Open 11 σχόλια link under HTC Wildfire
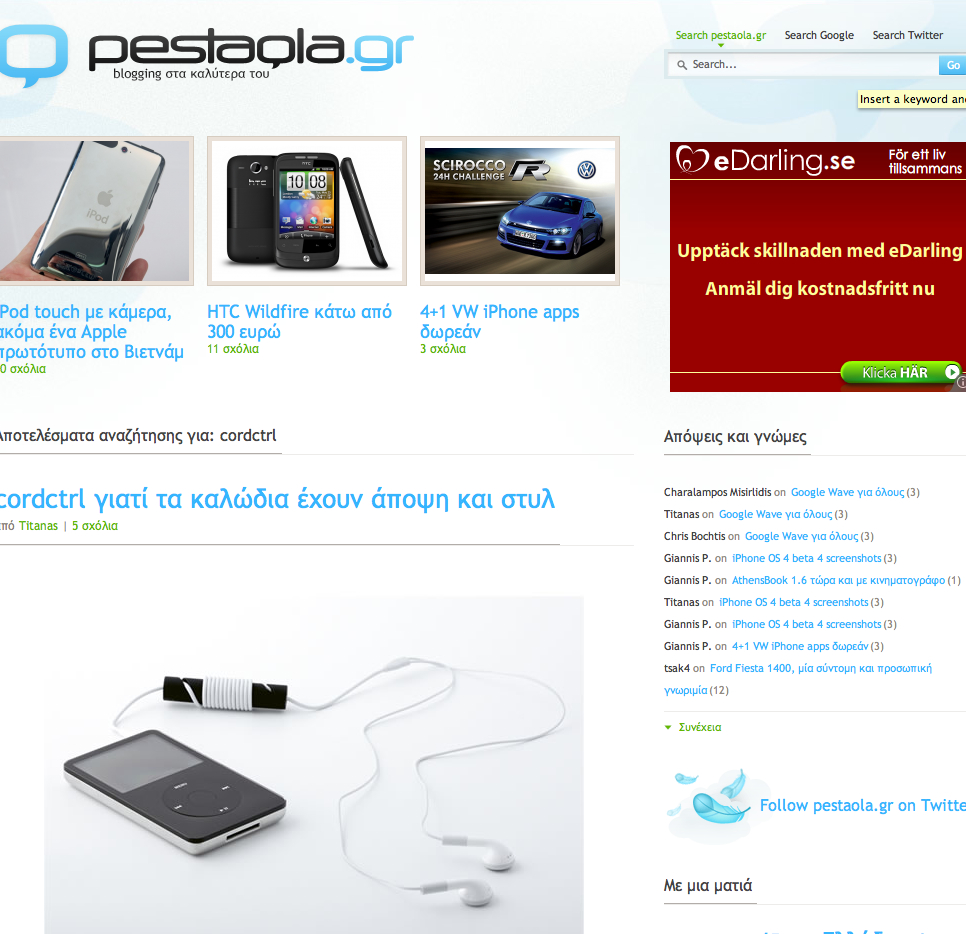966x934 pixels. (x=233, y=349)
